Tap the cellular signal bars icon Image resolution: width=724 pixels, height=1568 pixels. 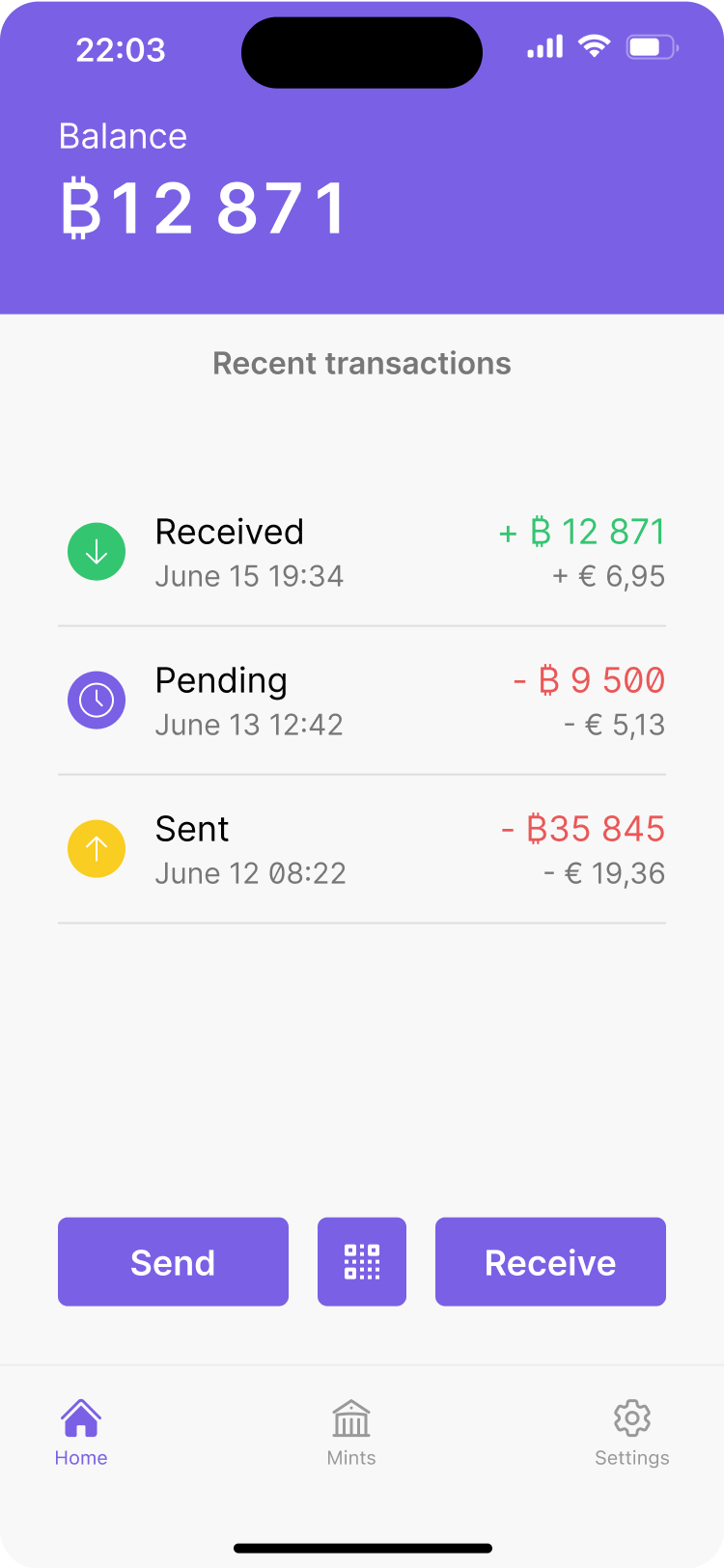pos(544,46)
